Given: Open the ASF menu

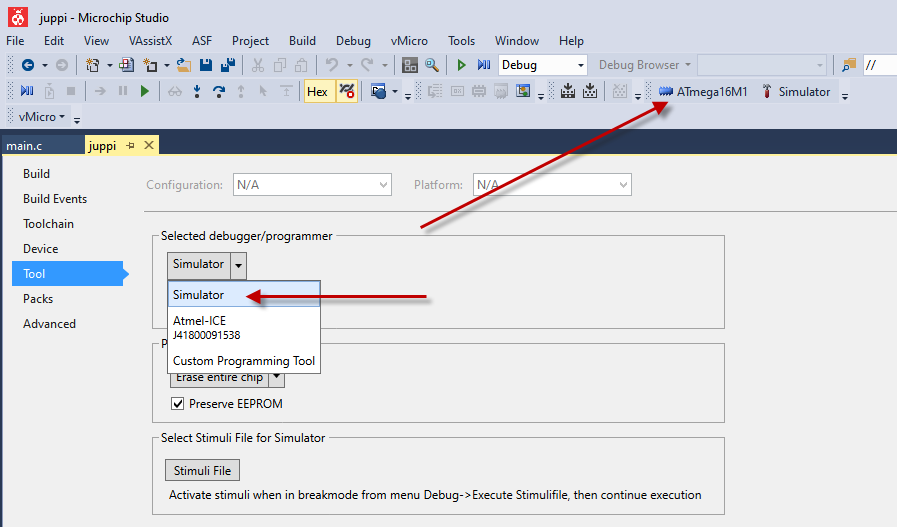Looking at the screenshot, I should click(202, 41).
